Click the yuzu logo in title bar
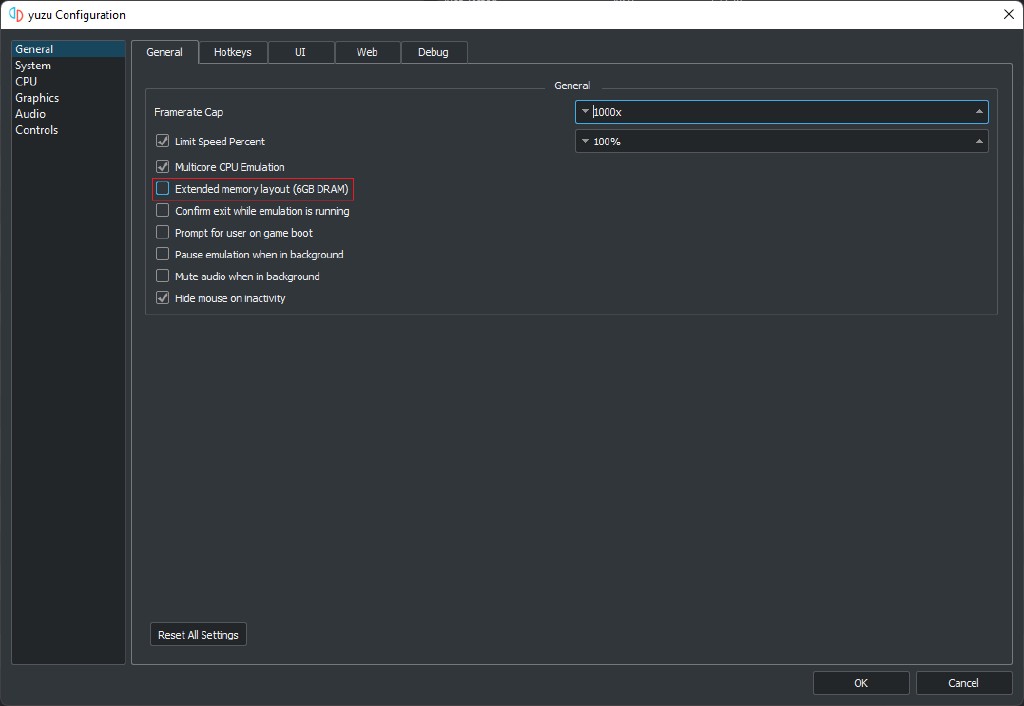The height and width of the screenshot is (706, 1024). (16, 14)
